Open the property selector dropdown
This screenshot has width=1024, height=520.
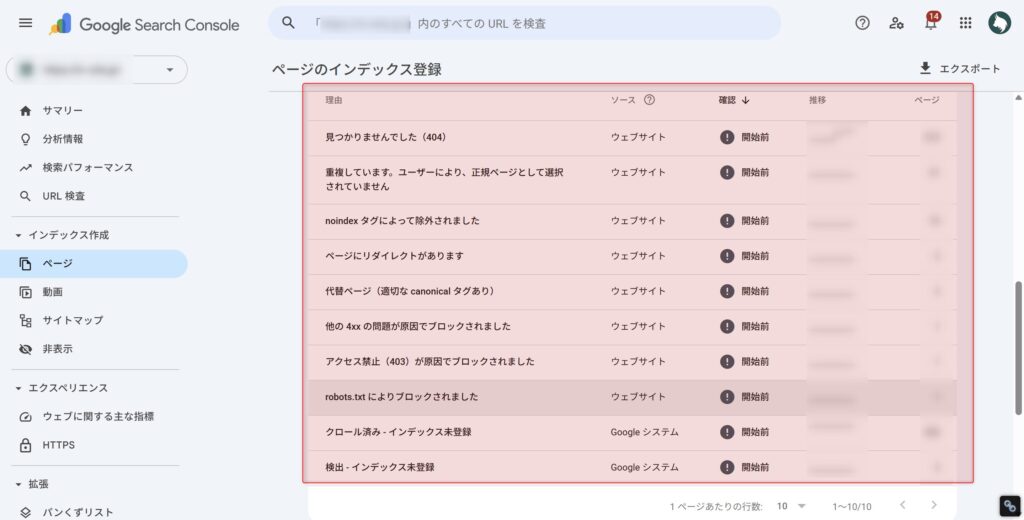(x=97, y=70)
